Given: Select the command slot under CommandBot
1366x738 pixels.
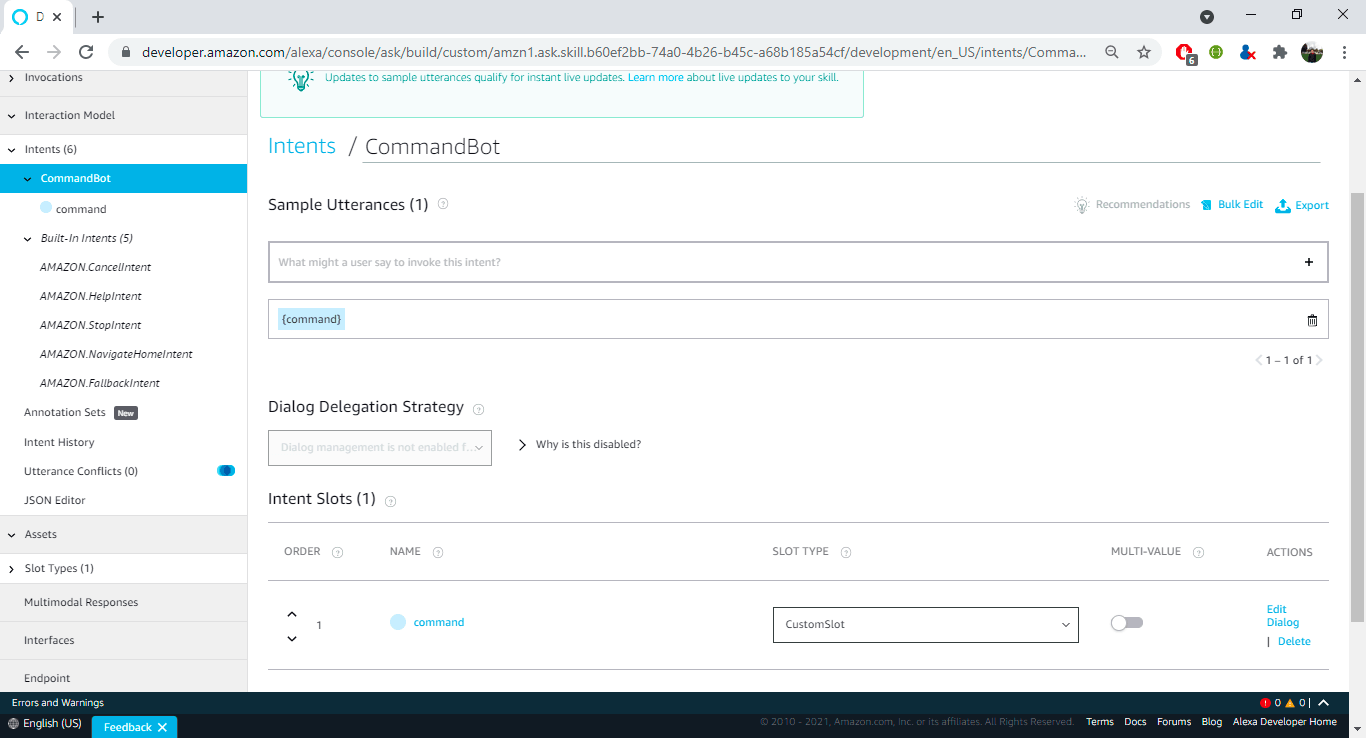Looking at the screenshot, I should click(x=81, y=209).
